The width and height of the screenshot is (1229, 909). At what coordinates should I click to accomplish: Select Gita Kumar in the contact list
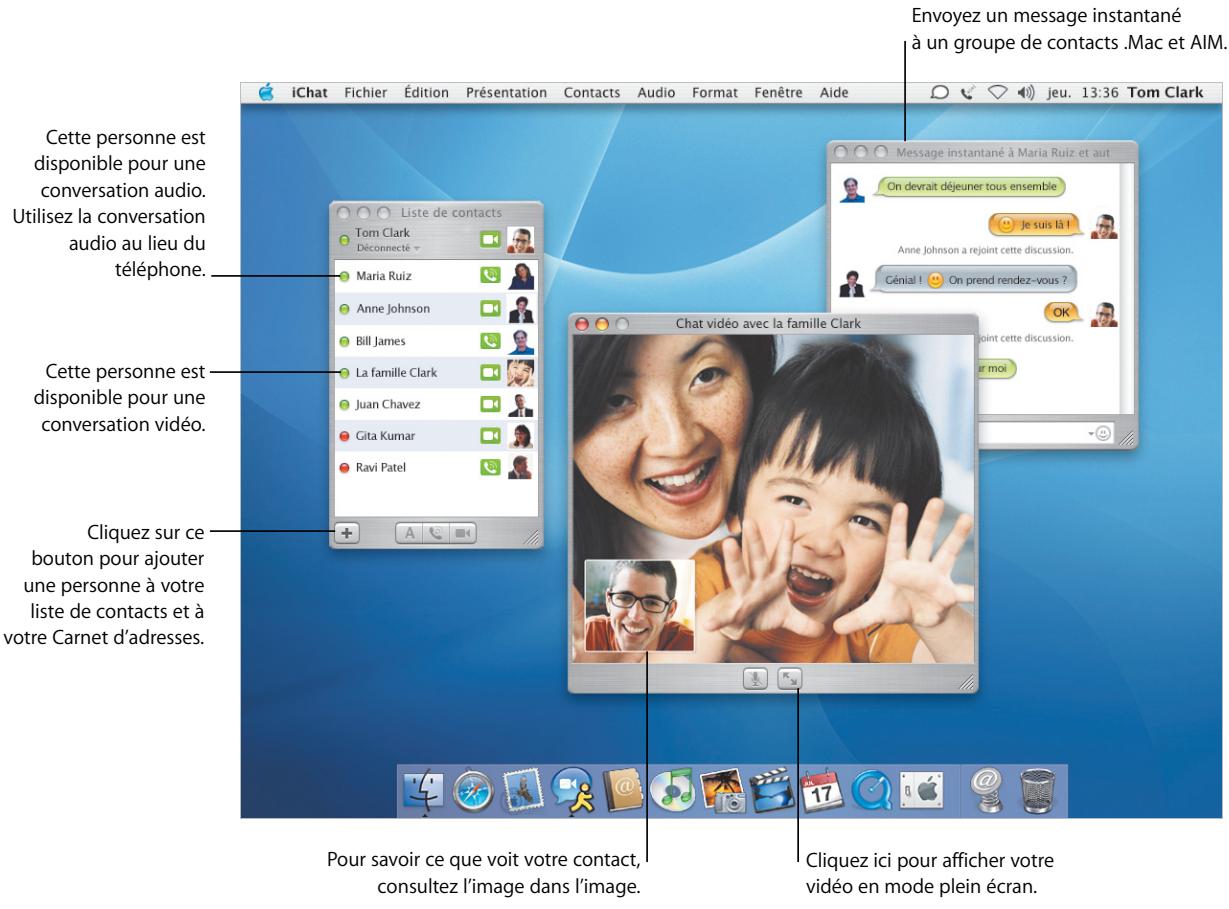coord(435,436)
